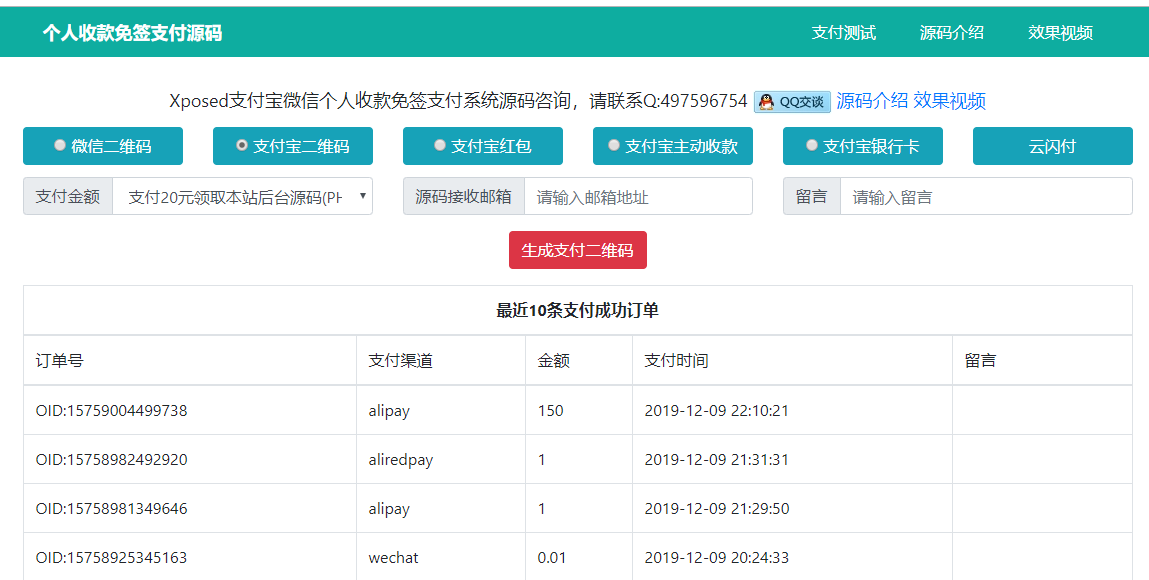Viewport: 1149px width, 580px height.
Task: Click the payment time 2019-12-09 21:31:31
Action: [717, 460]
